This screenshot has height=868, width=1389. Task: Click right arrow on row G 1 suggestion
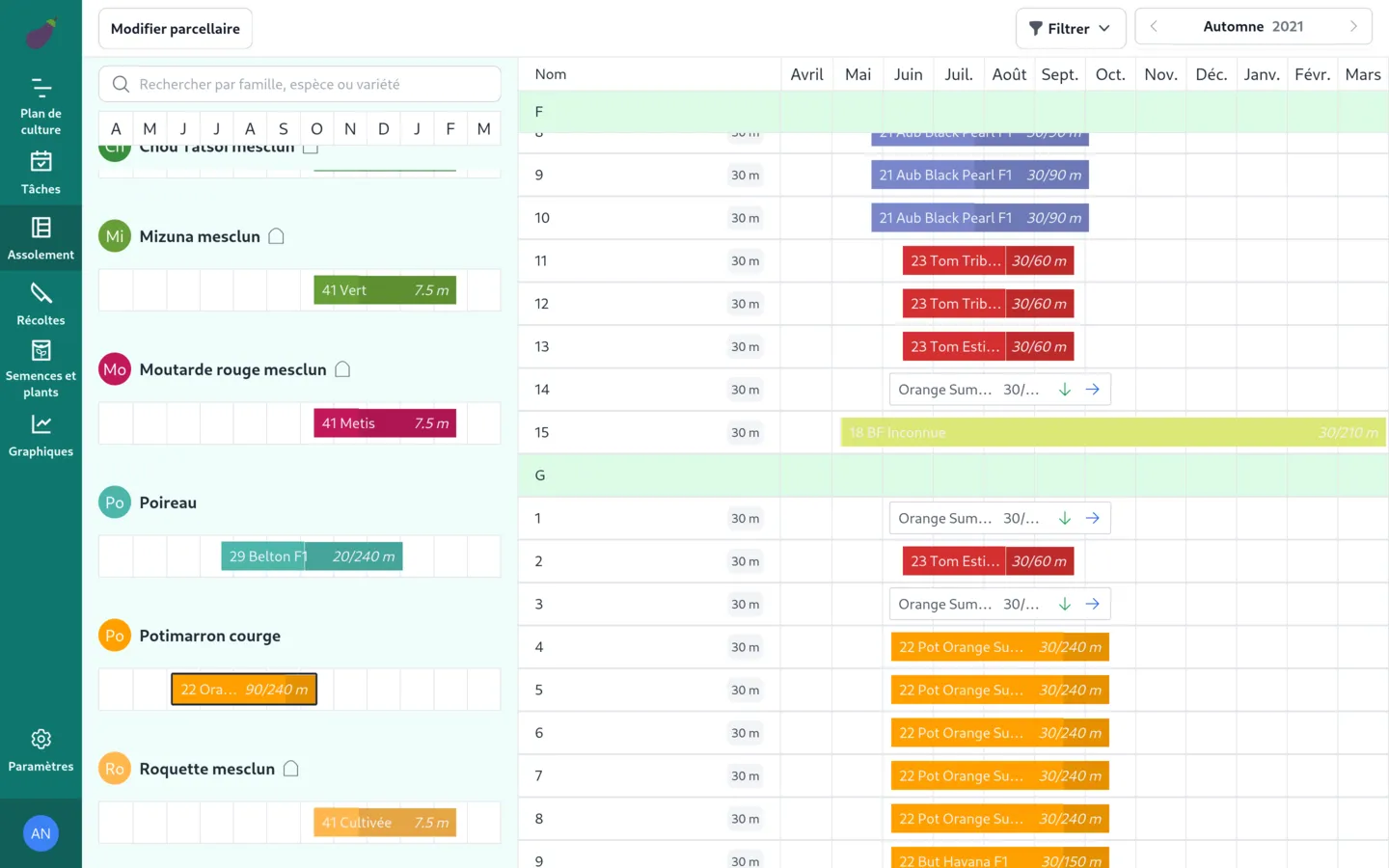1093,518
